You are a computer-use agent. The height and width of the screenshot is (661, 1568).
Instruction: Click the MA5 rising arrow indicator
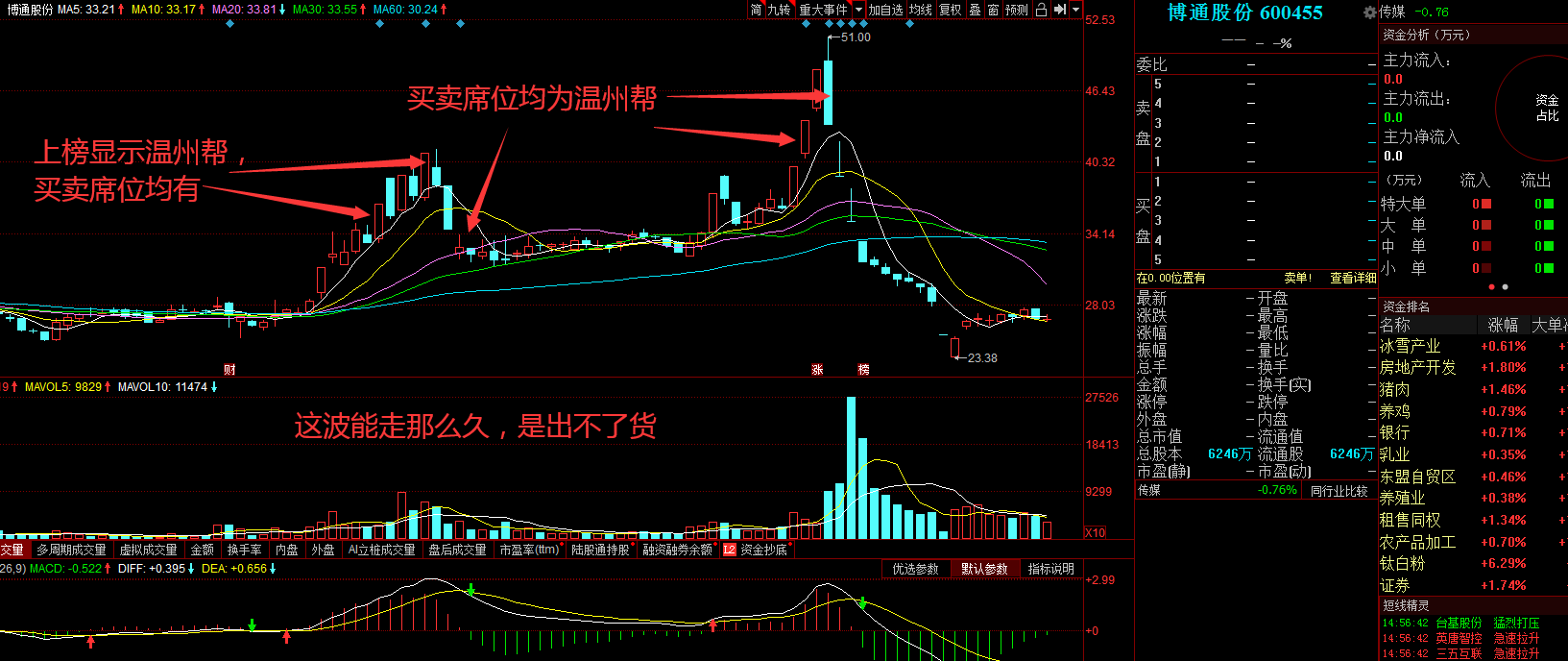point(122,10)
